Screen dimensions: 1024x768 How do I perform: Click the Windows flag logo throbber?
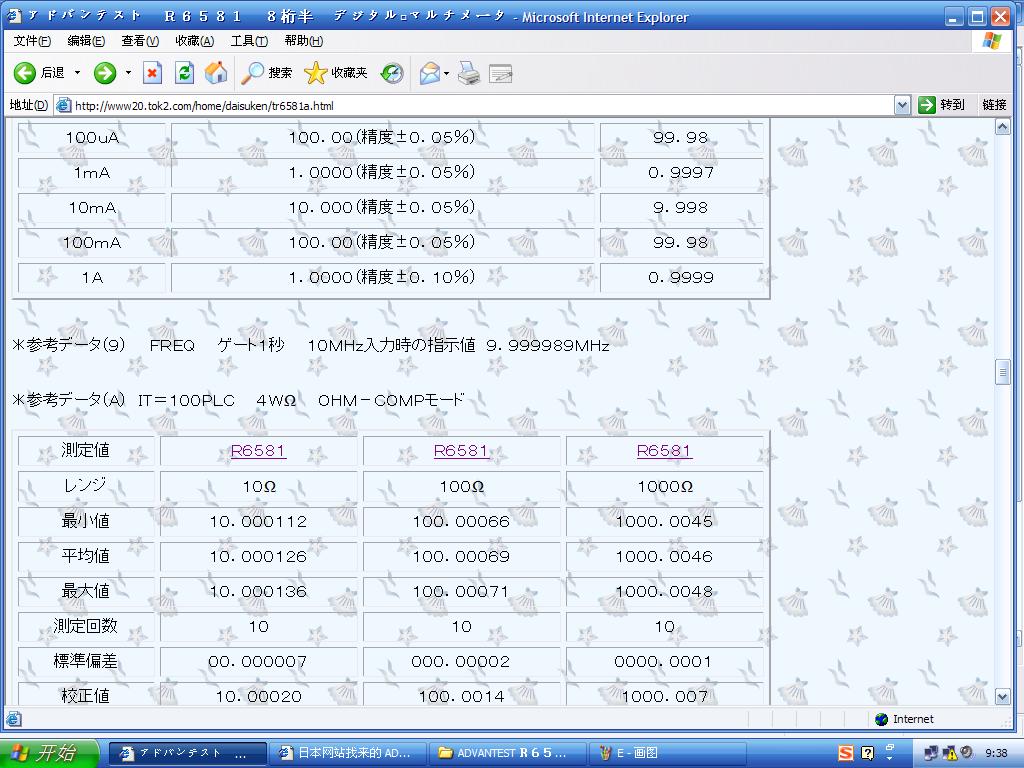[992, 41]
